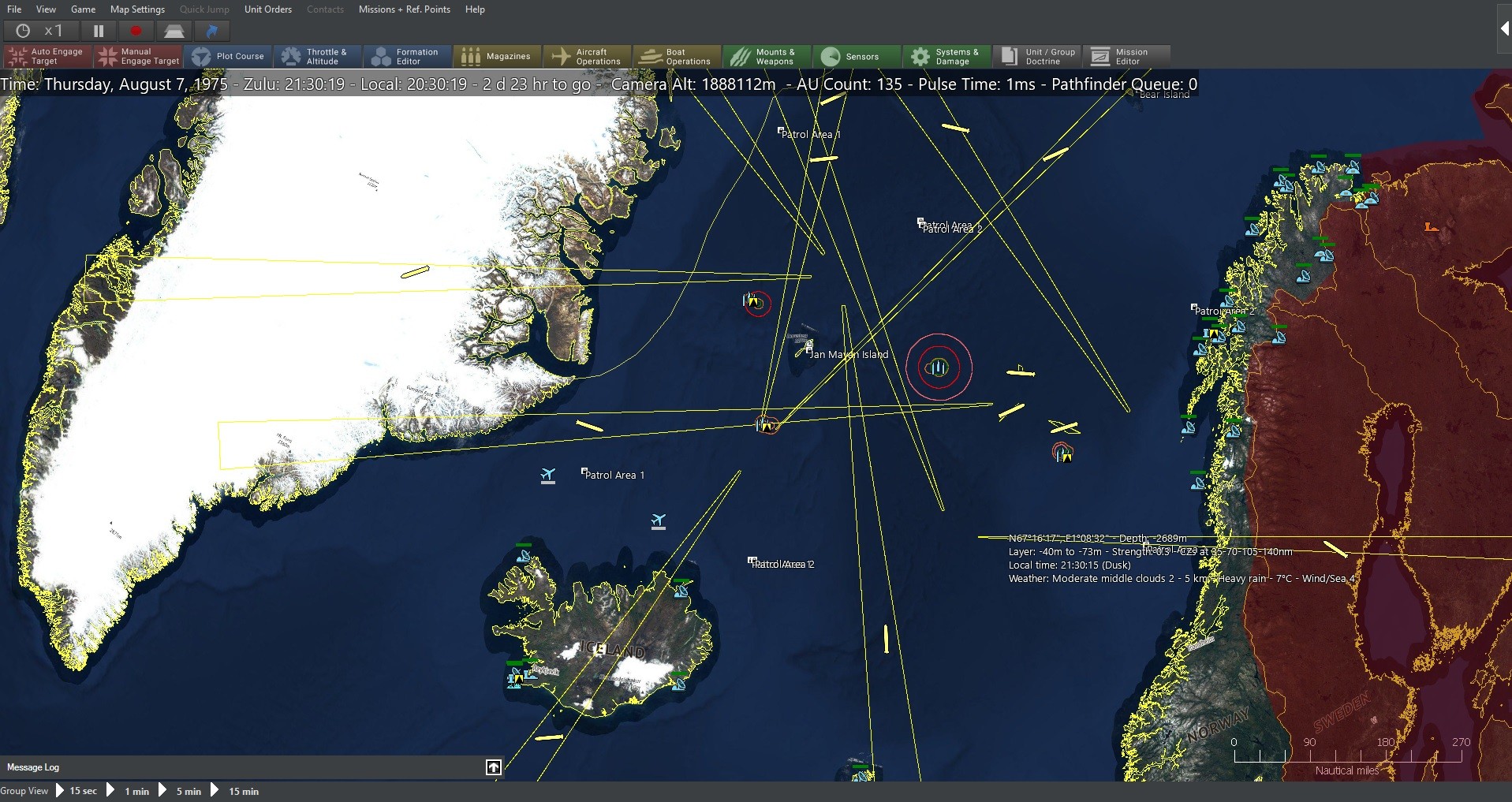The image size is (1512, 802).
Task: Pause the simulation
Action: click(x=98, y=31)
